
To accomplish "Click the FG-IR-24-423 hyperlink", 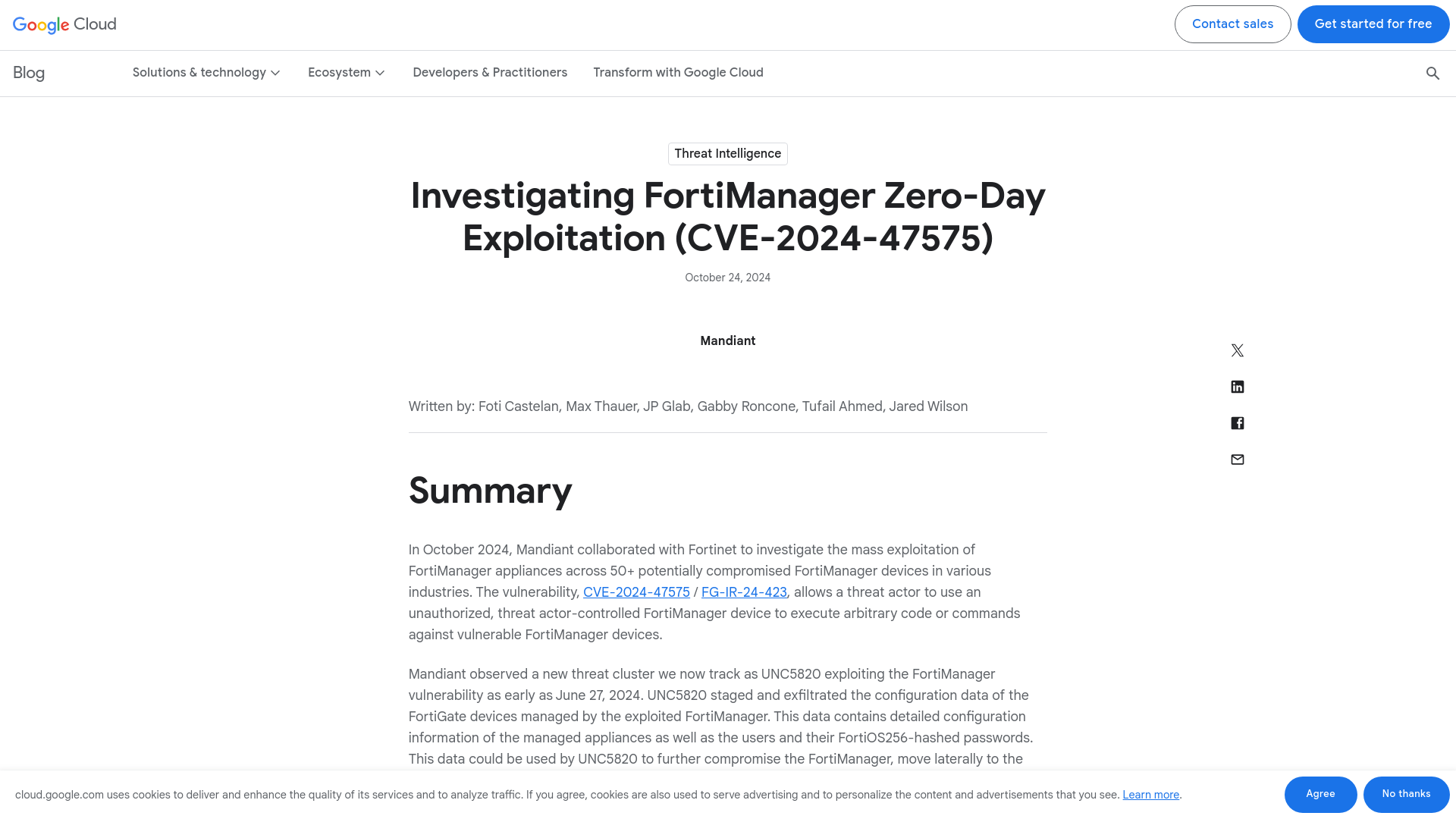I will [744, 592].
